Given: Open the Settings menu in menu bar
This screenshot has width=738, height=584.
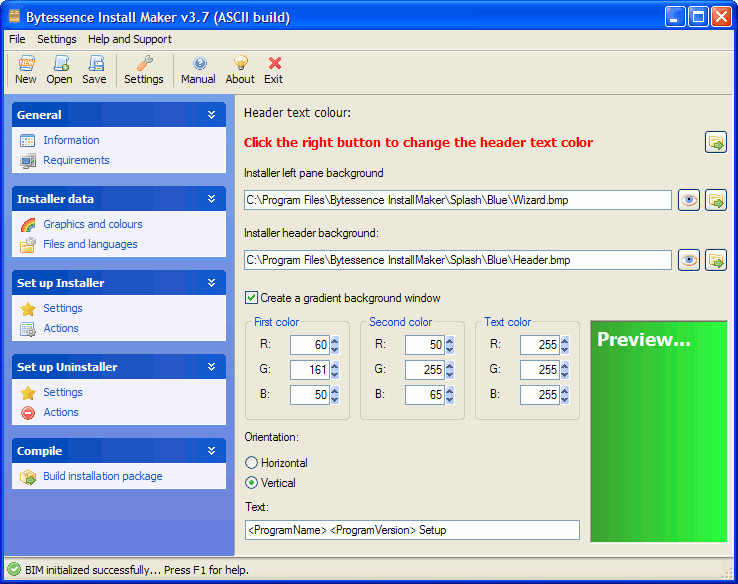Looking at the screenshot, I should tap(56, 39).
